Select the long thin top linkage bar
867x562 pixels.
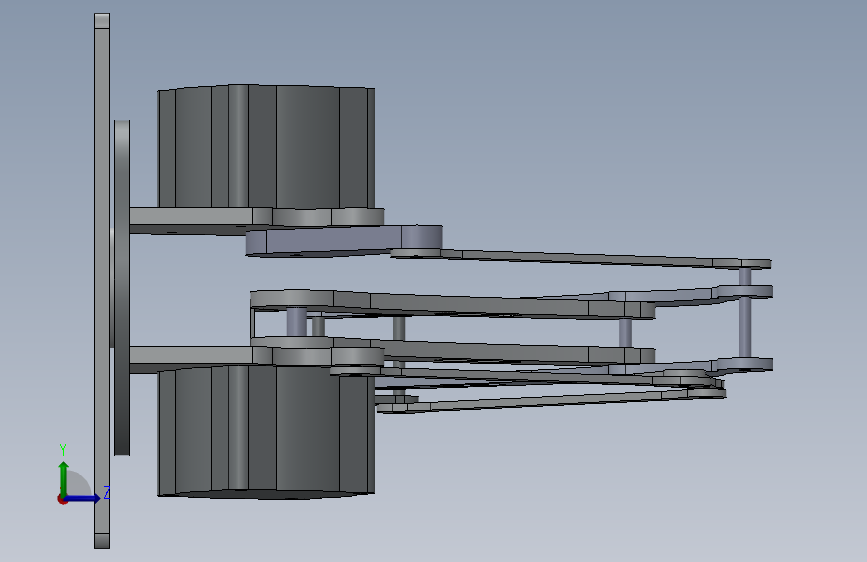pos(581,258)
